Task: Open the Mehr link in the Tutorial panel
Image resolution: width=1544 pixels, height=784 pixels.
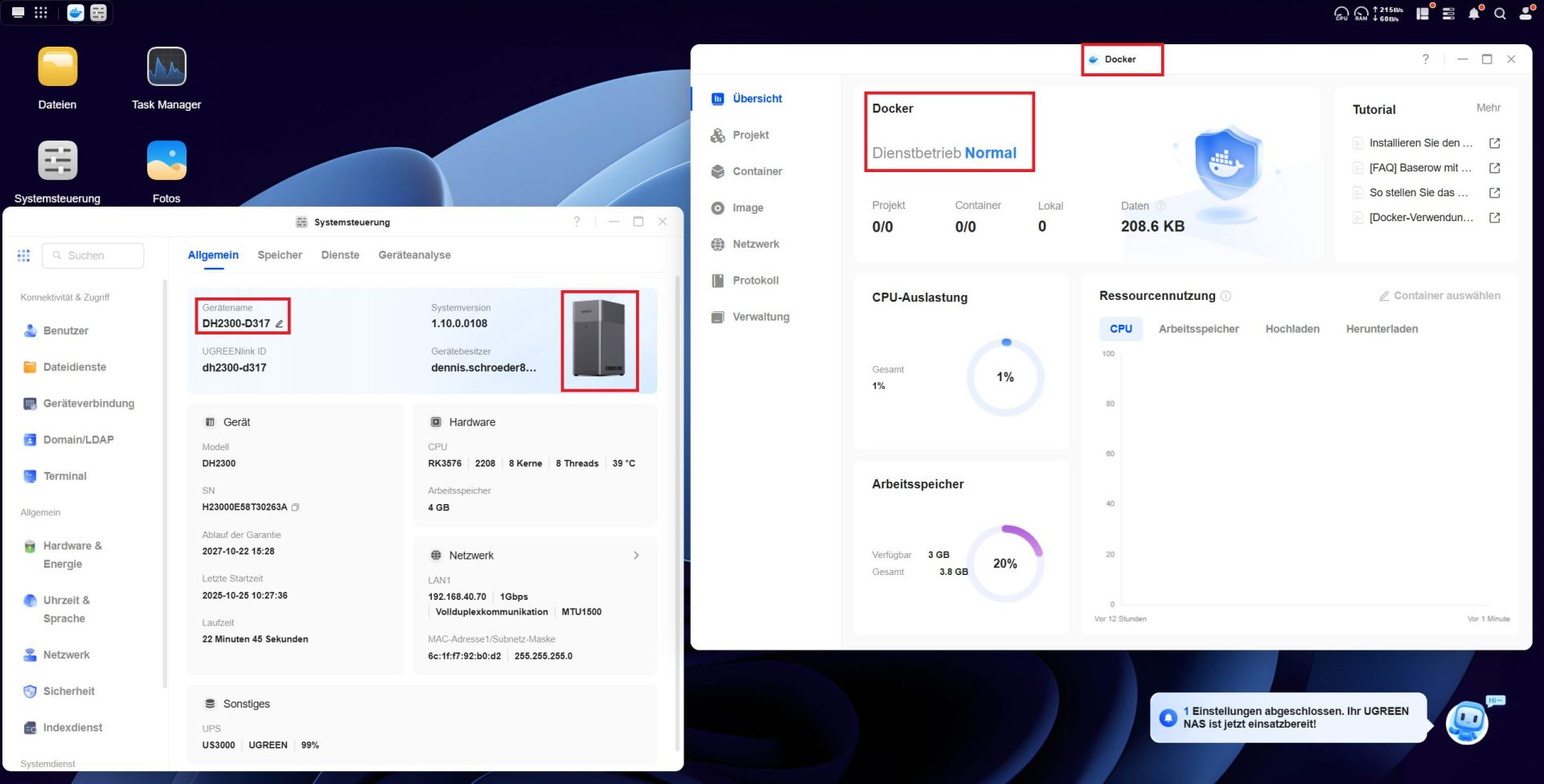Action: pos(1488,108)
